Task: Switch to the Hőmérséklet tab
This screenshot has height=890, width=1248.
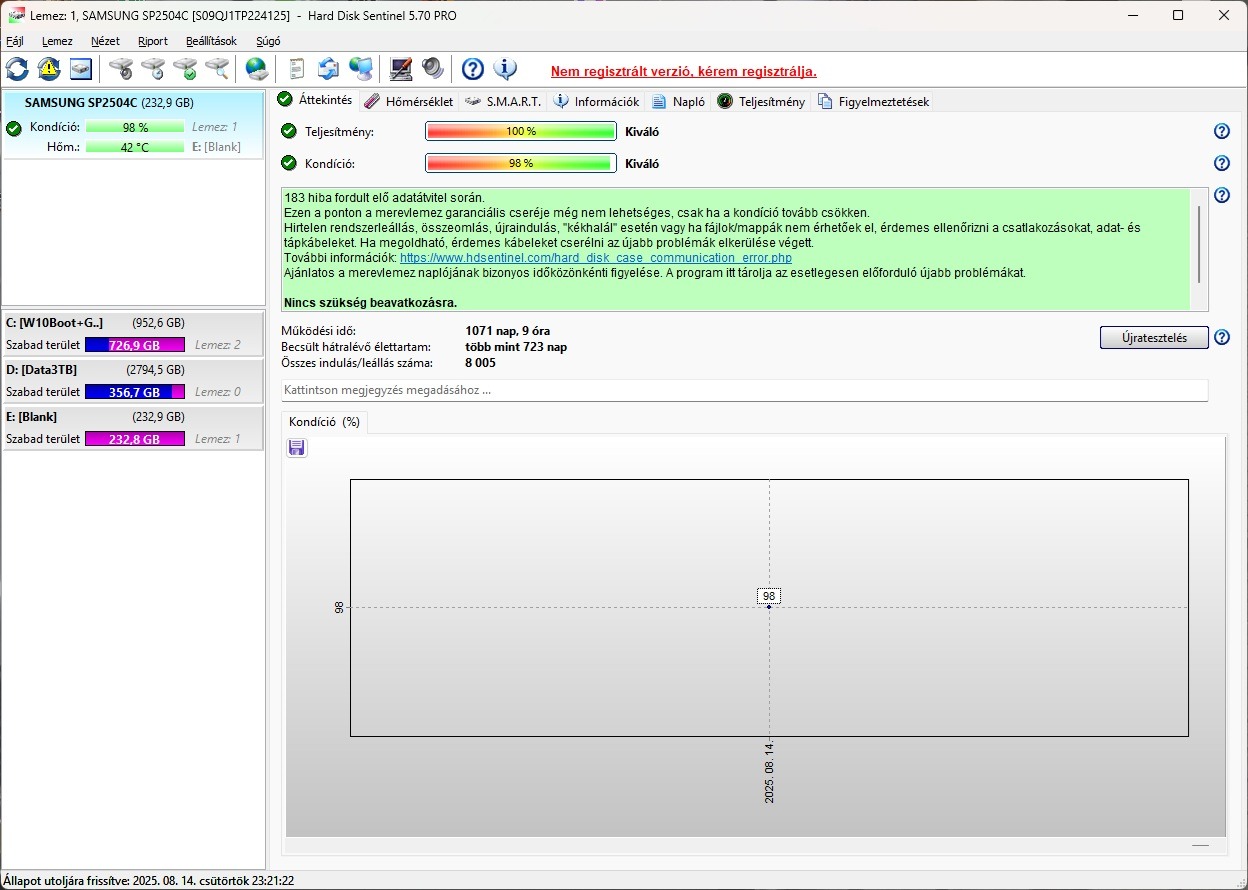Action: click(408, 101)
